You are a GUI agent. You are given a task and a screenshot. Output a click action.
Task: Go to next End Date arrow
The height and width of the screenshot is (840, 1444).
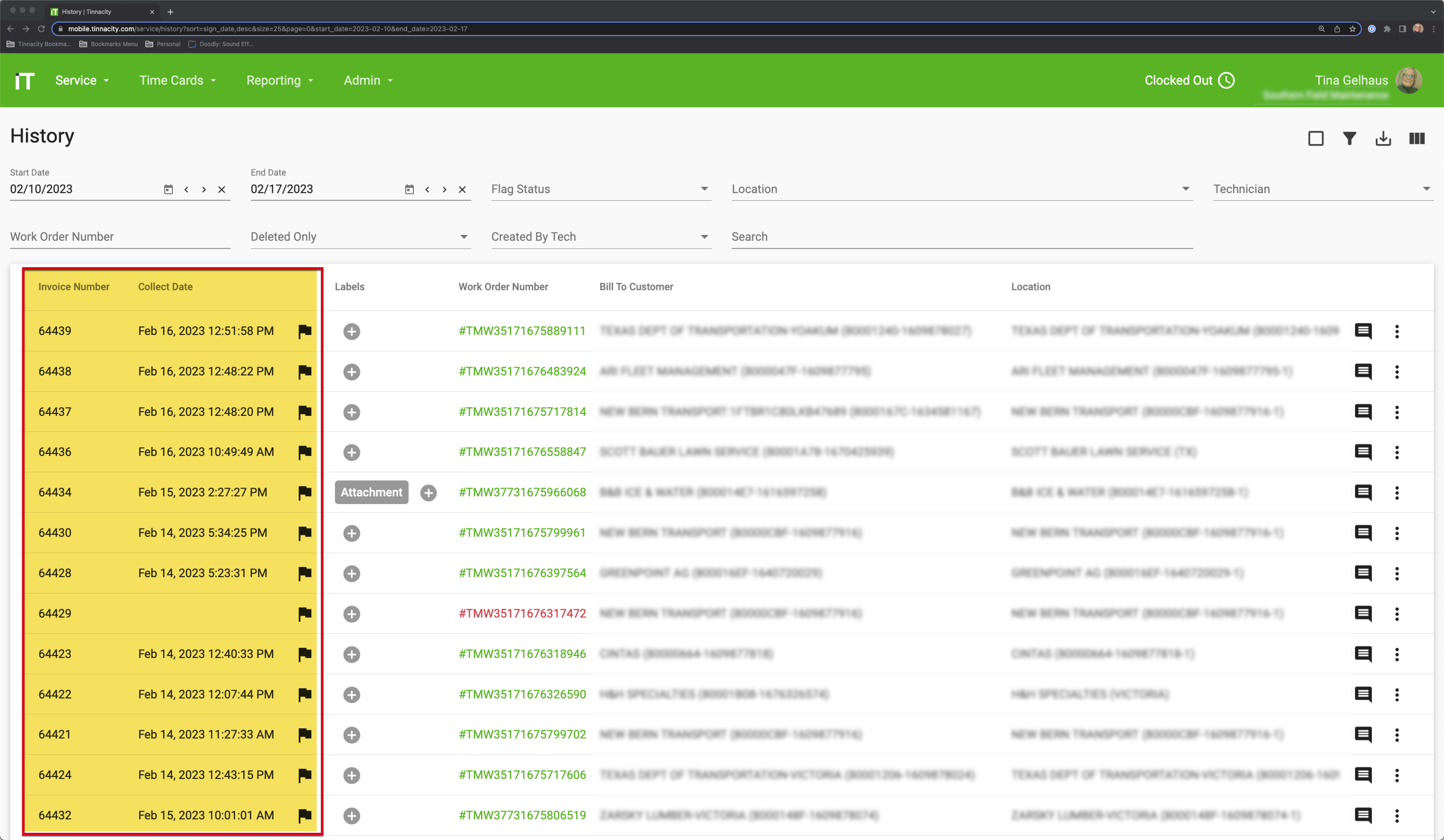pos(445,189)
